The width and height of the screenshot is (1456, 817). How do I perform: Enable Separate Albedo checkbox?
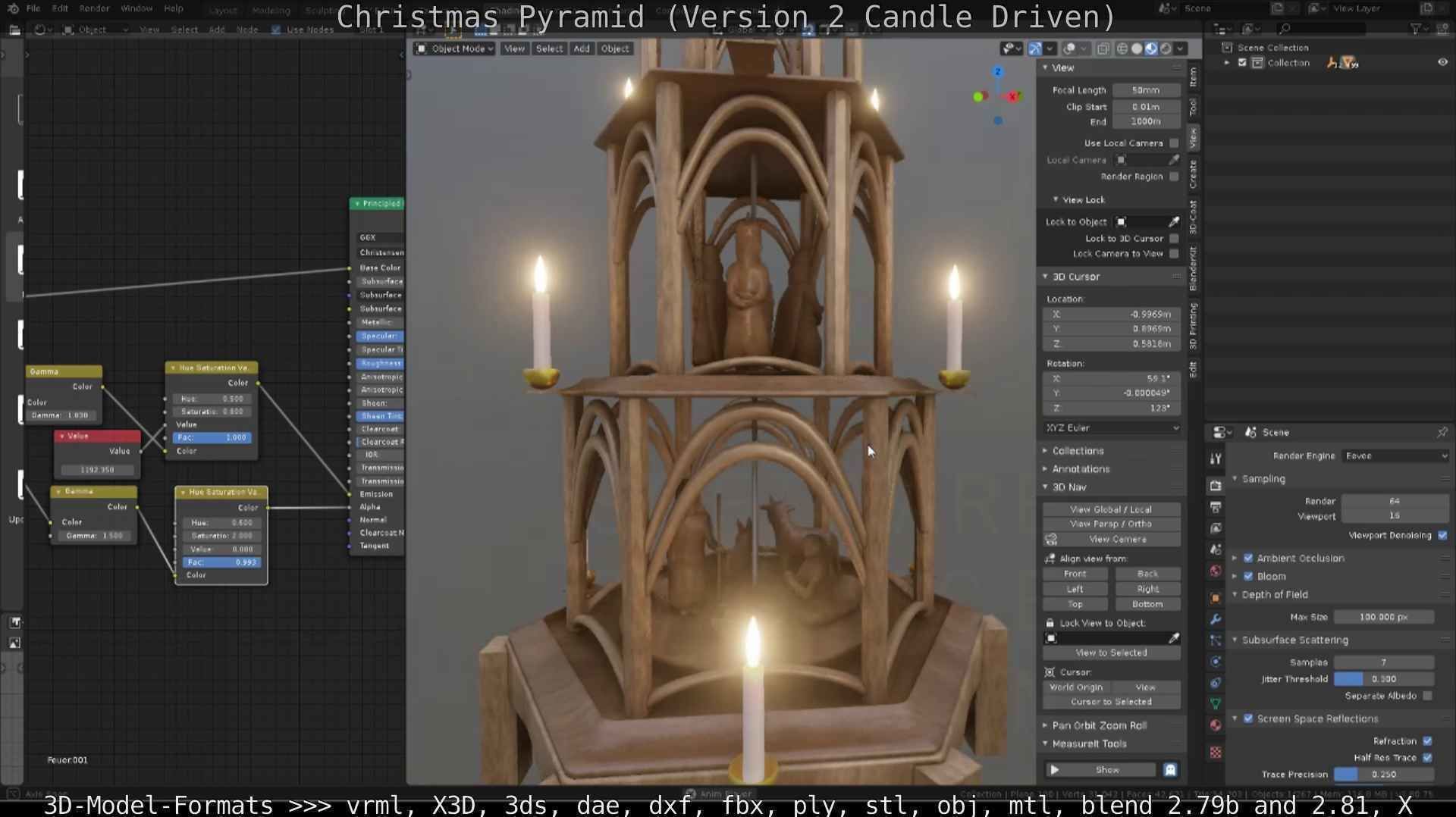1428,696
